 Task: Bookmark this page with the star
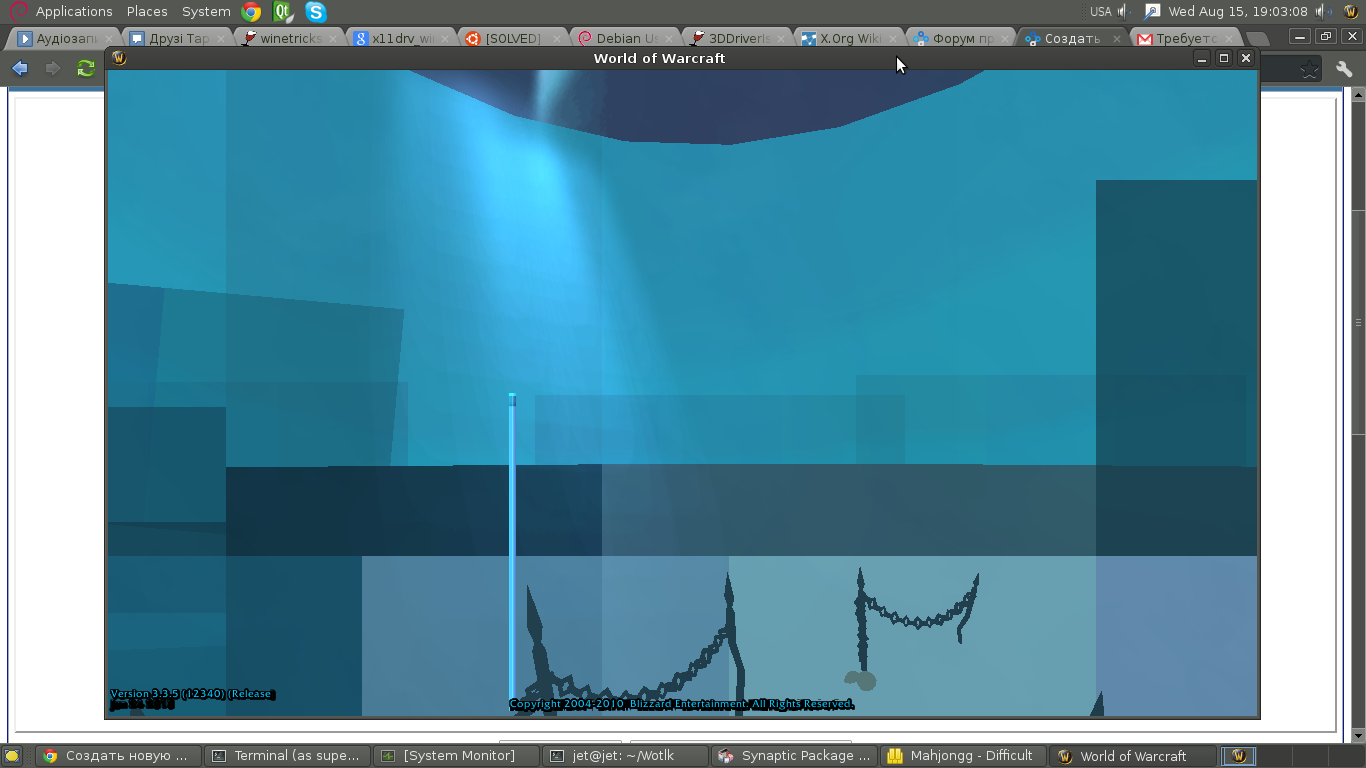click(1309, 69)
